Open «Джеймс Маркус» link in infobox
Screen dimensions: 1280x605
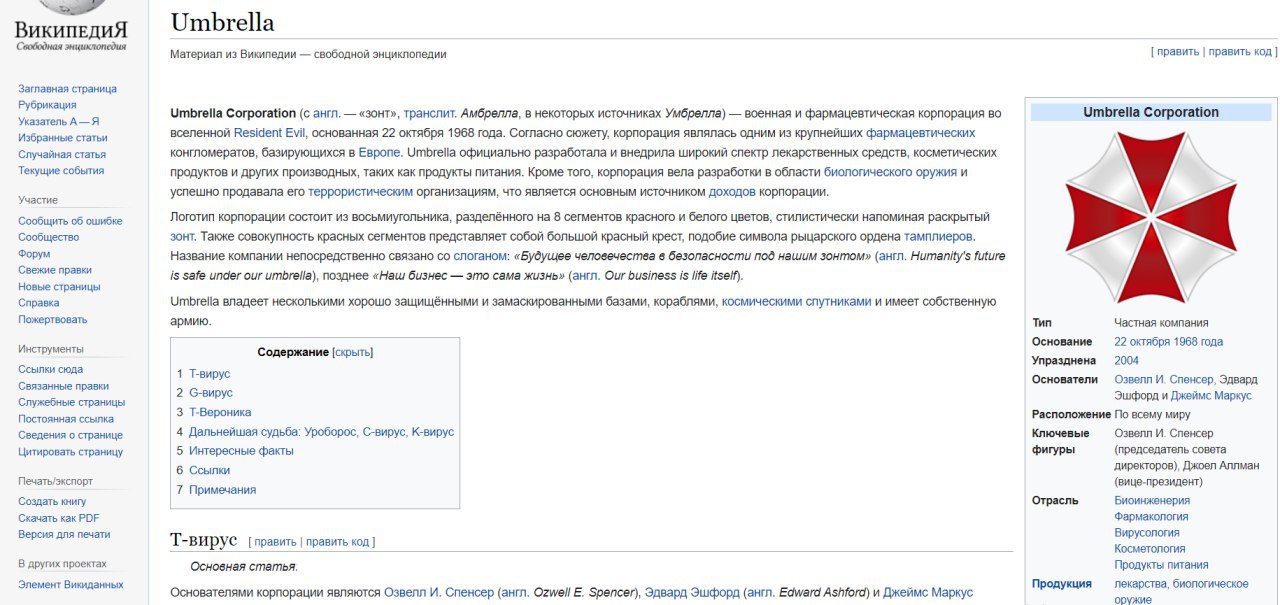tap(1210, 396)
